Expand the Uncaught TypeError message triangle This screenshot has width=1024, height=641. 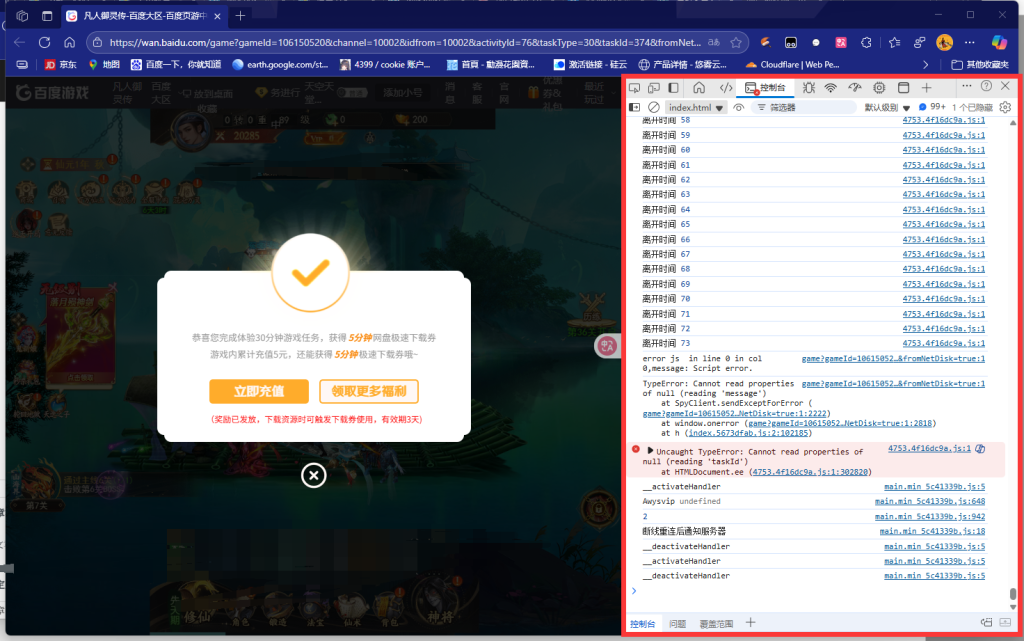pyautogui.click(x=650, y=450)
